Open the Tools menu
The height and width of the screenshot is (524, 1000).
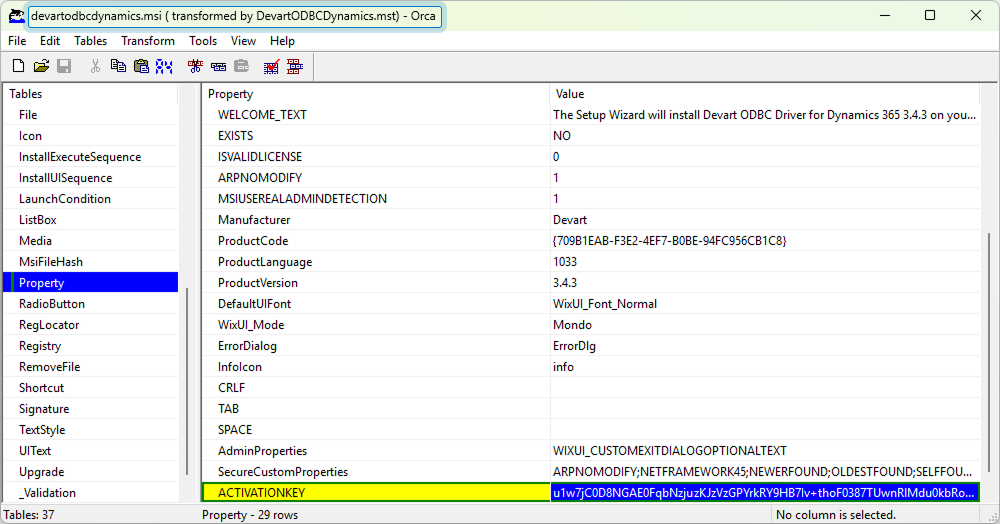click(x=203, y=41)
